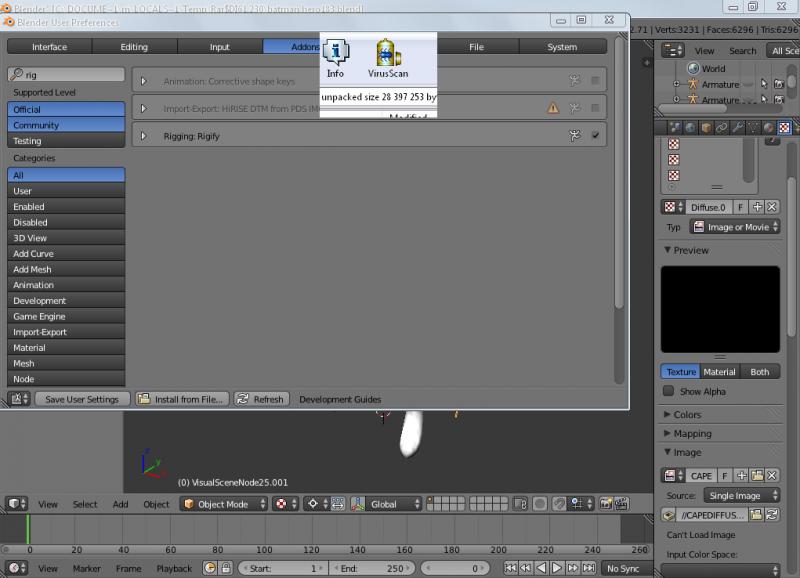Expand Import-Export HiRISE DTM addon details
The image size is (800, 578).
pos(144,109)
